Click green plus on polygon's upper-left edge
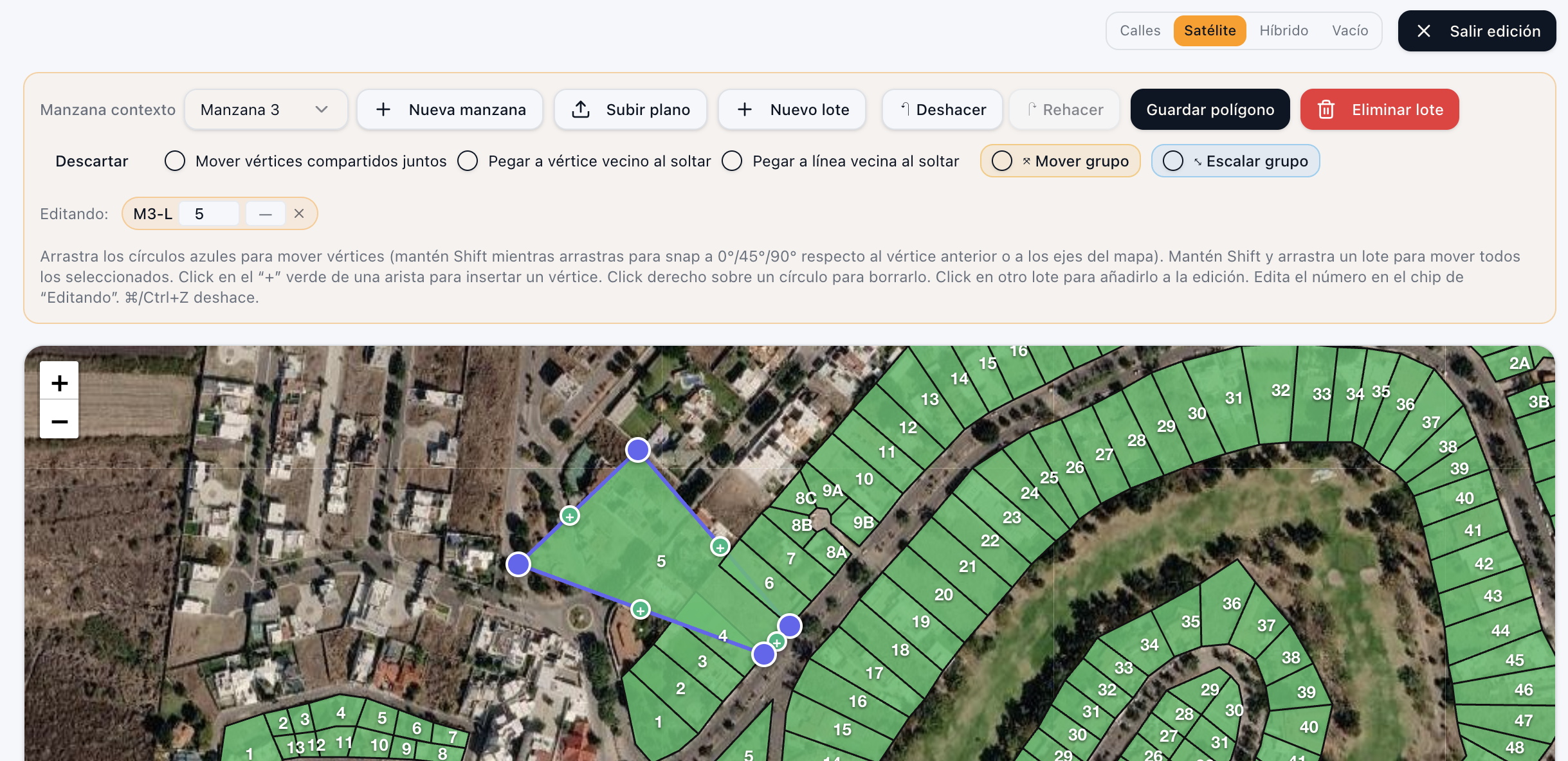Screen dimensions: 1568x761 coord(570,515)
